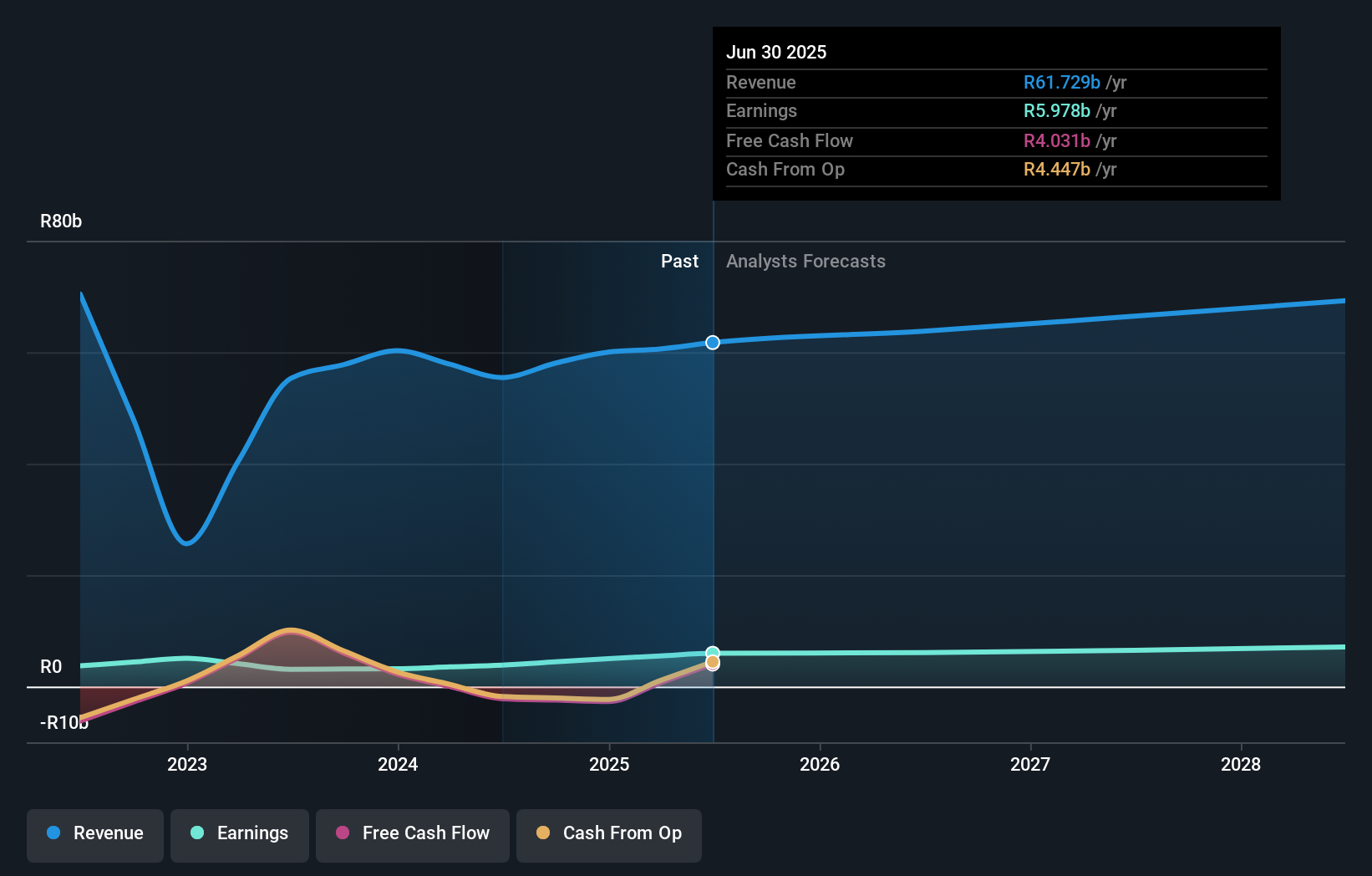Toggle the Revenue series visibility
Viewport: 1372px width, 876px height.
[x=94, y=833]
